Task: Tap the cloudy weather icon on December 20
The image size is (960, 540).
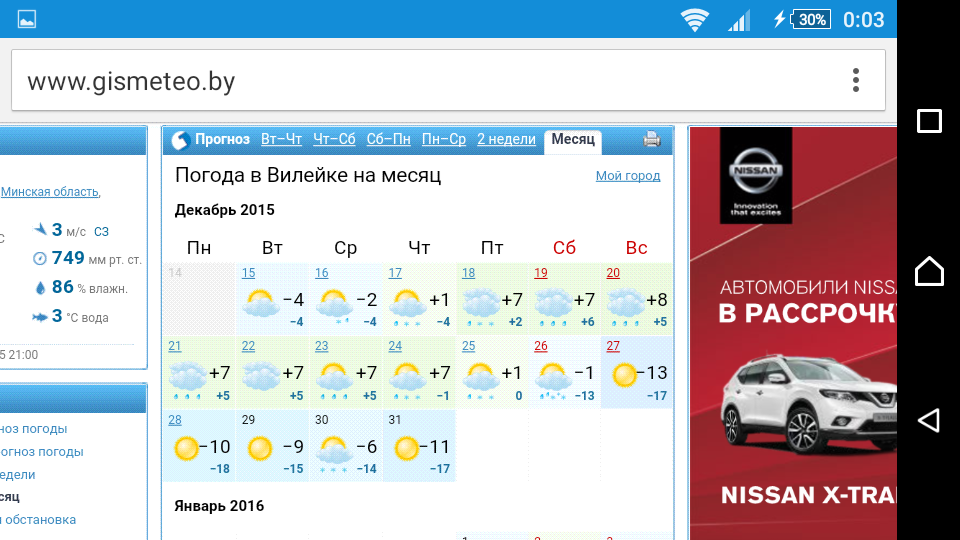Action: (625, 302)
